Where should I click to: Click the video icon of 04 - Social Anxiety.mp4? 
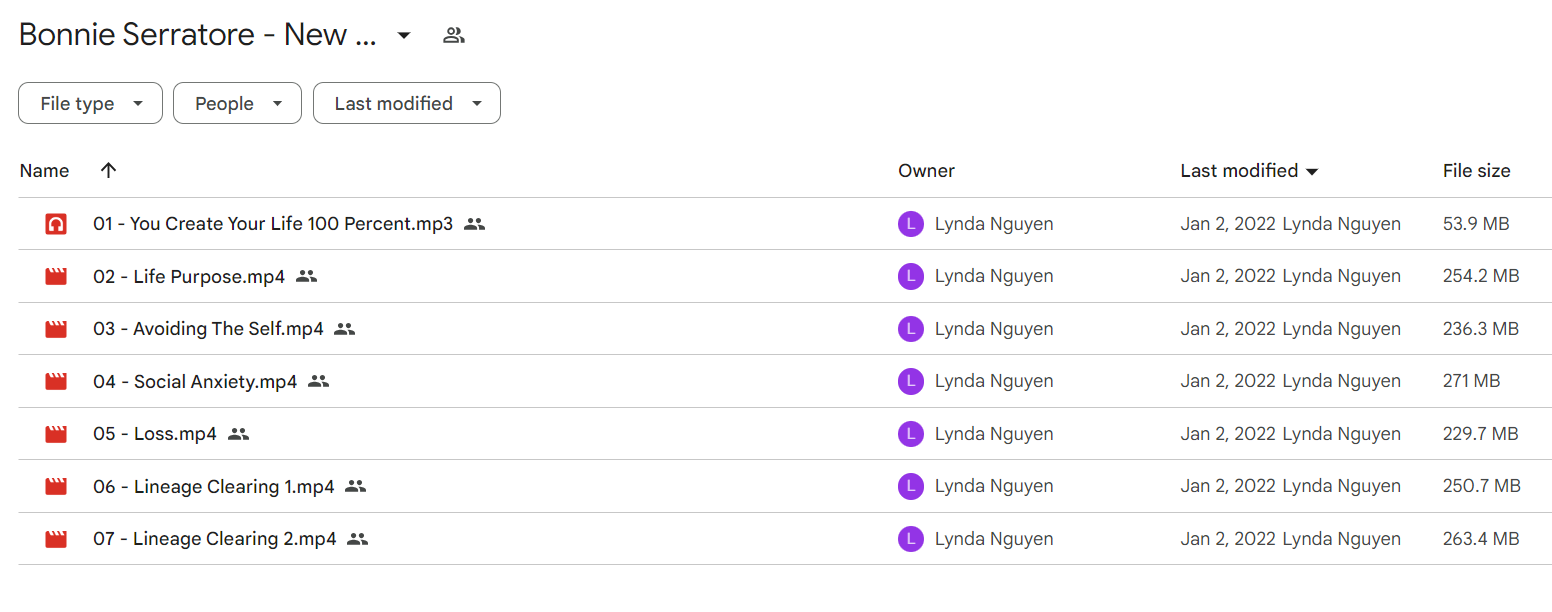56,381
